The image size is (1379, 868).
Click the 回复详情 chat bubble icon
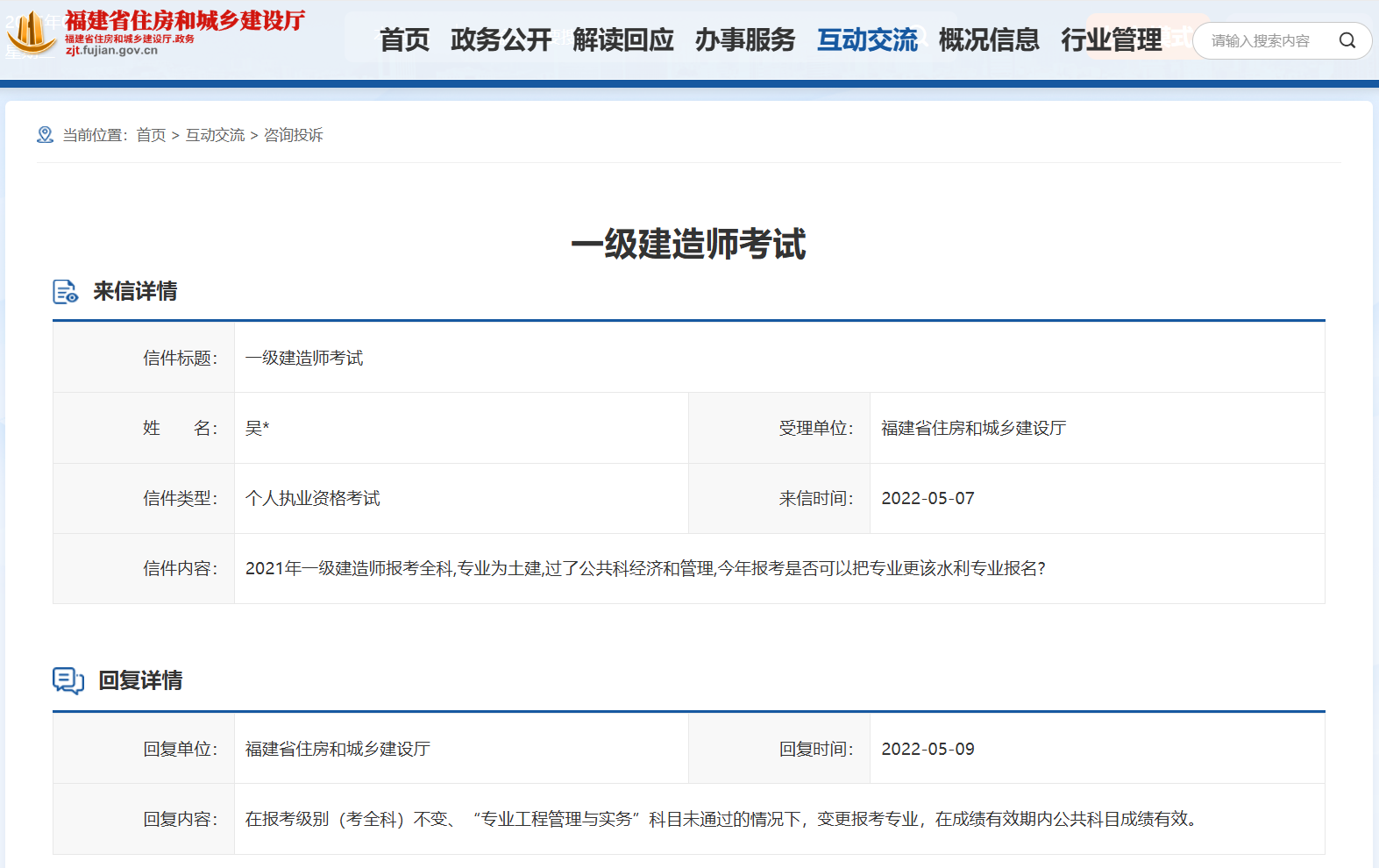click(x=68, y=680)
